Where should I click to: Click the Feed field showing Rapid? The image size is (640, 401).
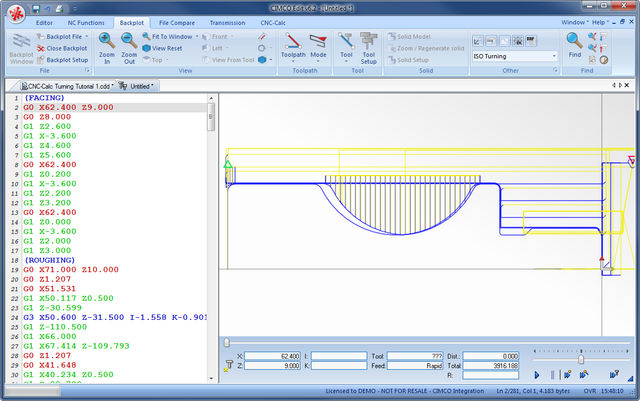415,365
